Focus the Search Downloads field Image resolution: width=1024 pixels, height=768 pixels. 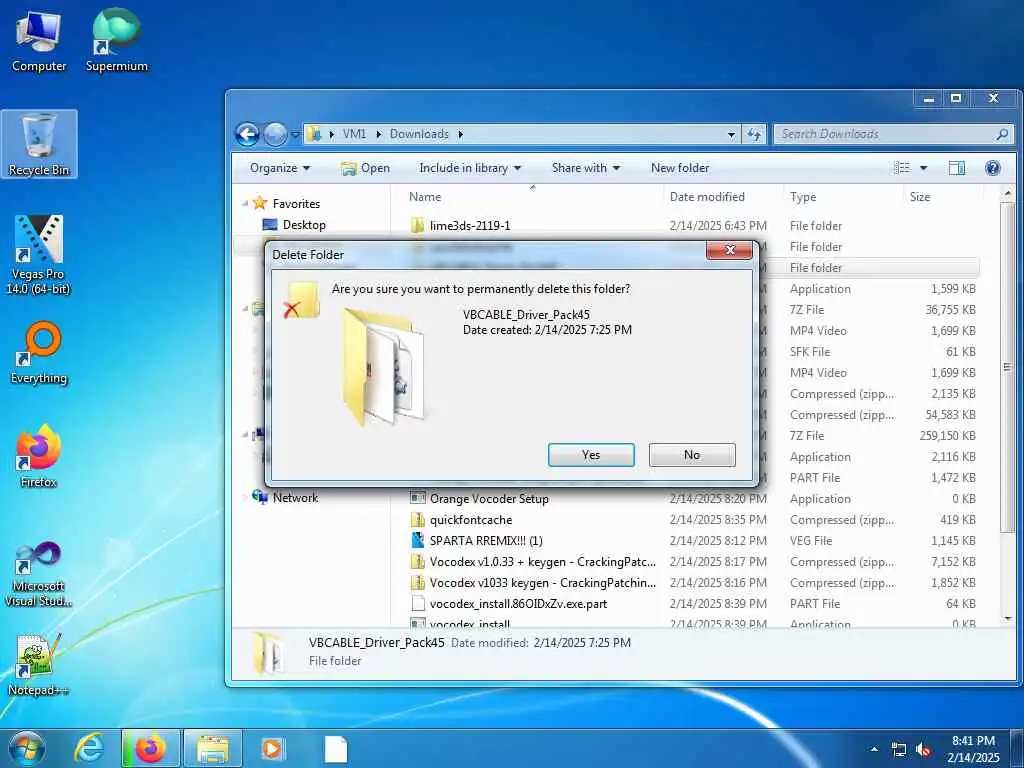pyautogui.click(x=893, y=134)
